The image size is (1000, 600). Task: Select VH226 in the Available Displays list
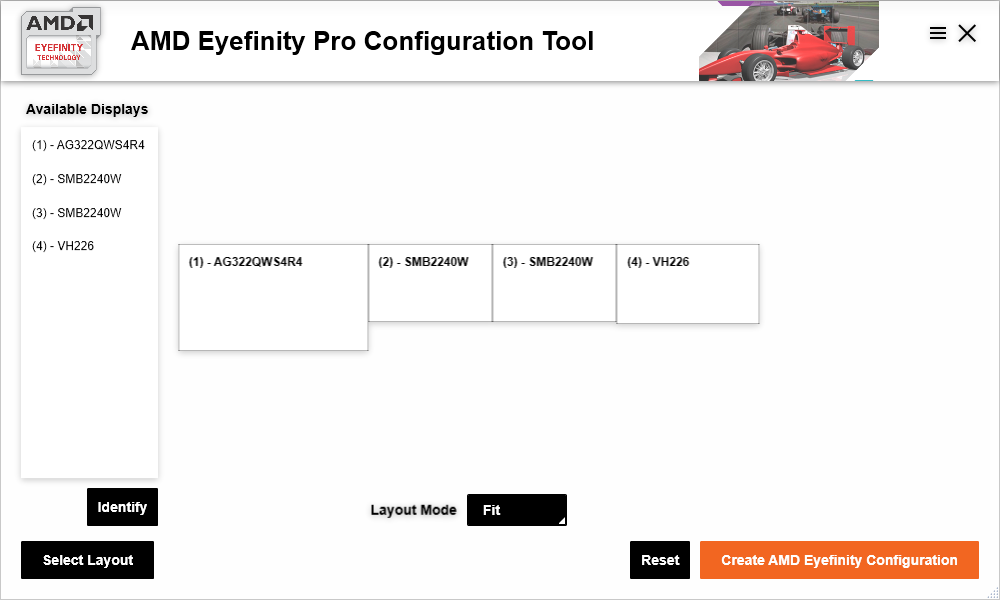(63, 245)
